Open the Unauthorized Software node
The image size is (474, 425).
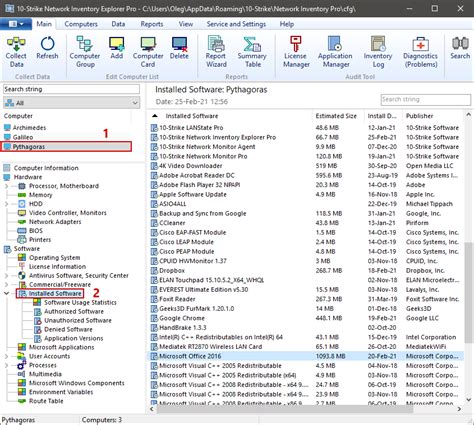click(x=78, y=321)
